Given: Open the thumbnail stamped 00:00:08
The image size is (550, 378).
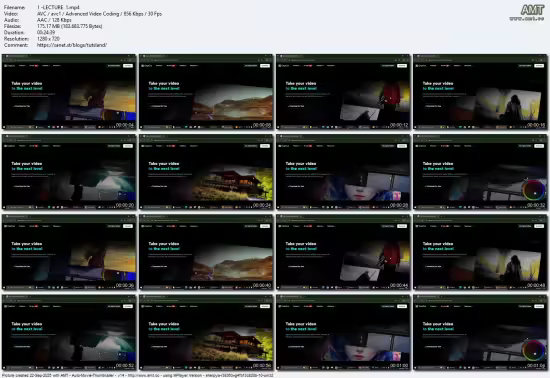Looking at the screenshot, I should [206, 92].
